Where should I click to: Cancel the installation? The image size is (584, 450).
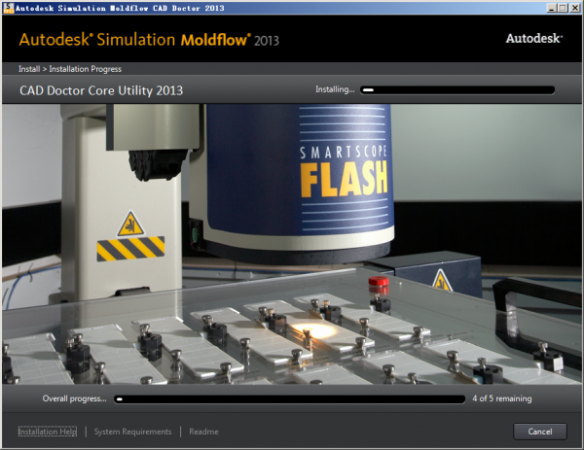tap(540, 431)
